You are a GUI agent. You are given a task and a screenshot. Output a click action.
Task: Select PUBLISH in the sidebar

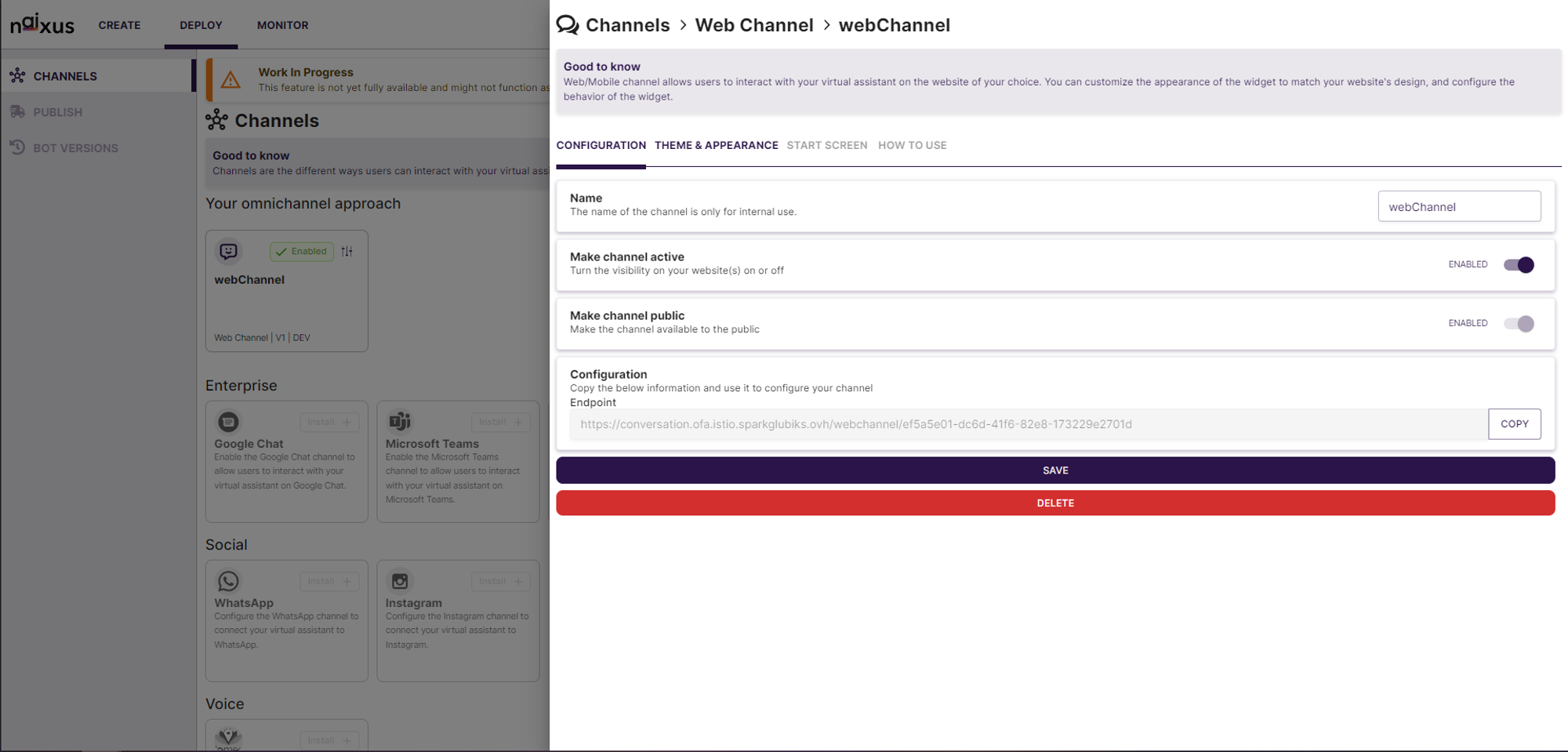(98, 112)
